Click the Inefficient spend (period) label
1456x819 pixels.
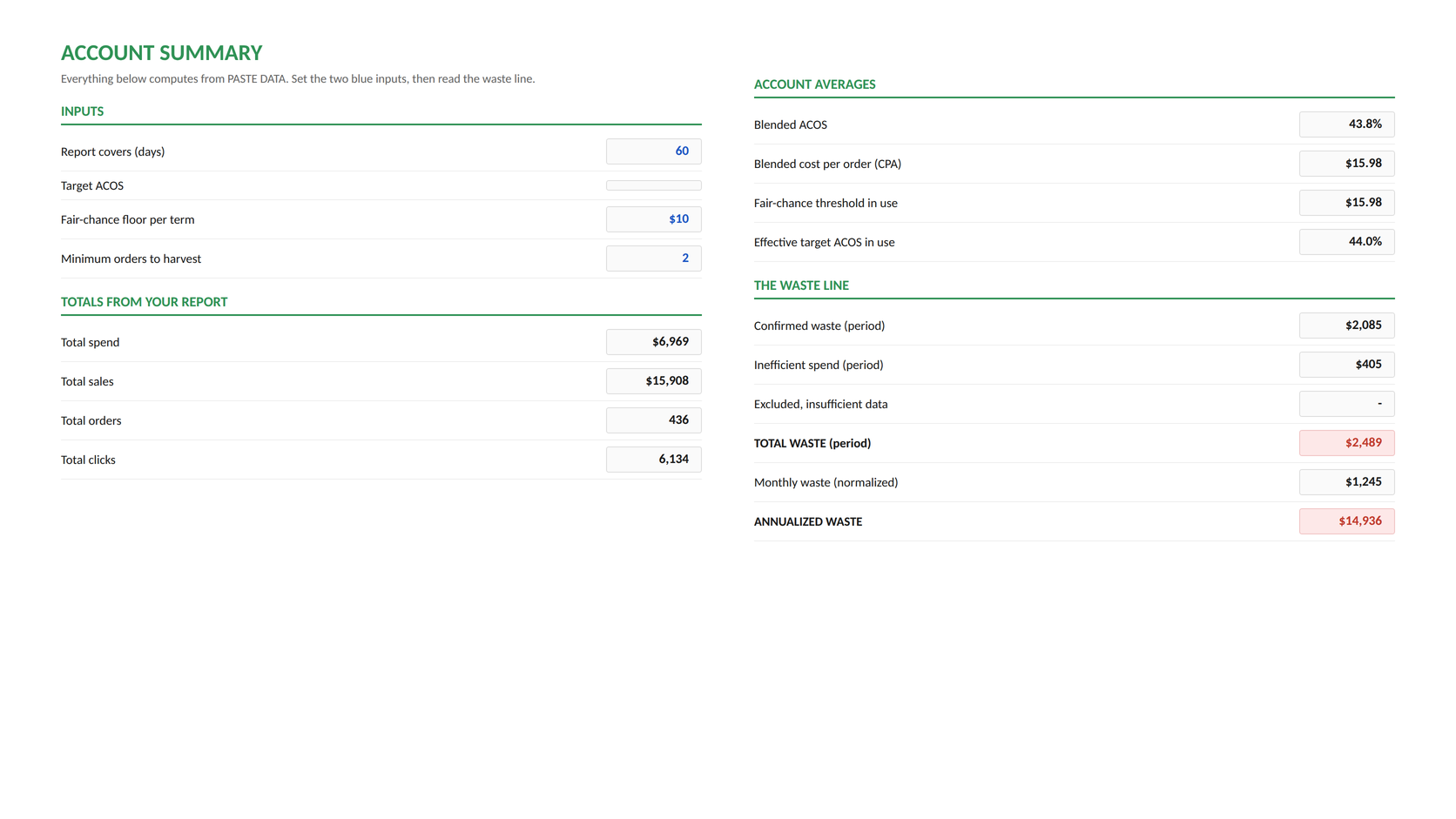pos(818,365)
